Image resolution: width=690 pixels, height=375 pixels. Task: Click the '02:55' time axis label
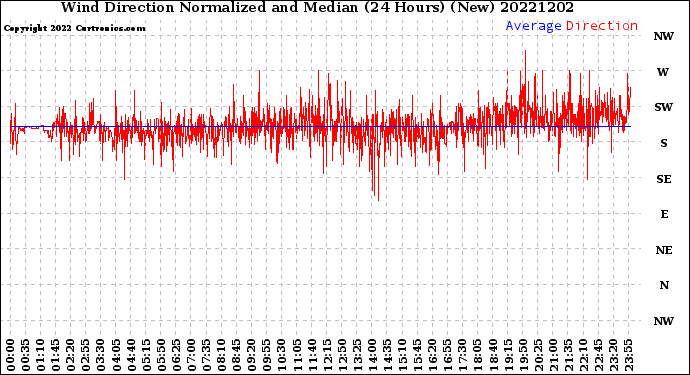(x=86, y=355)
